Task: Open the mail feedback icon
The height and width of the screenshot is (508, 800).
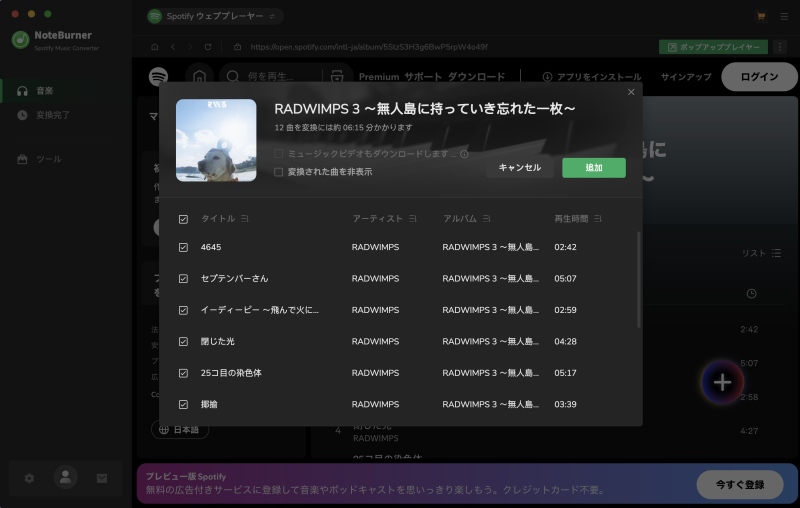Action: 102,478
